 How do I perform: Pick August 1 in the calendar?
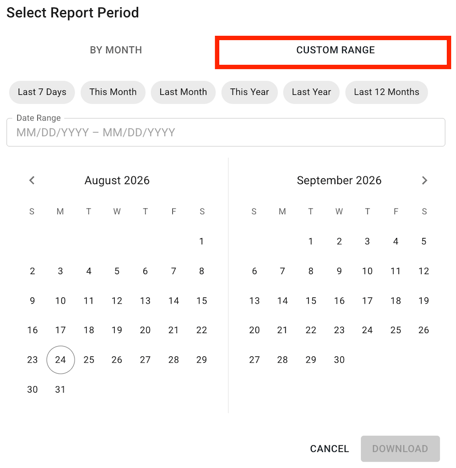tap(202, 241)
